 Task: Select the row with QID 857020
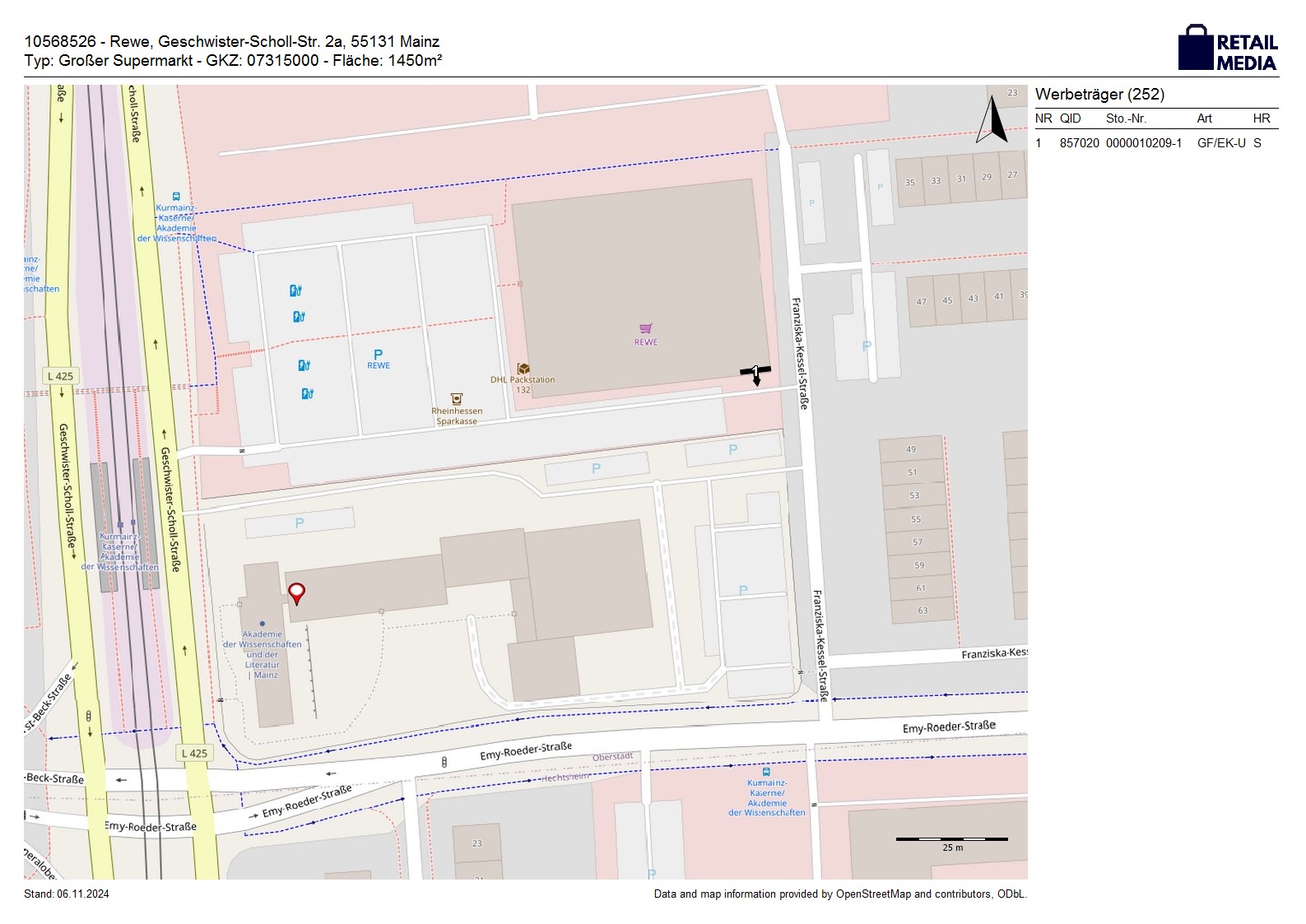(x=1155, y=143)
